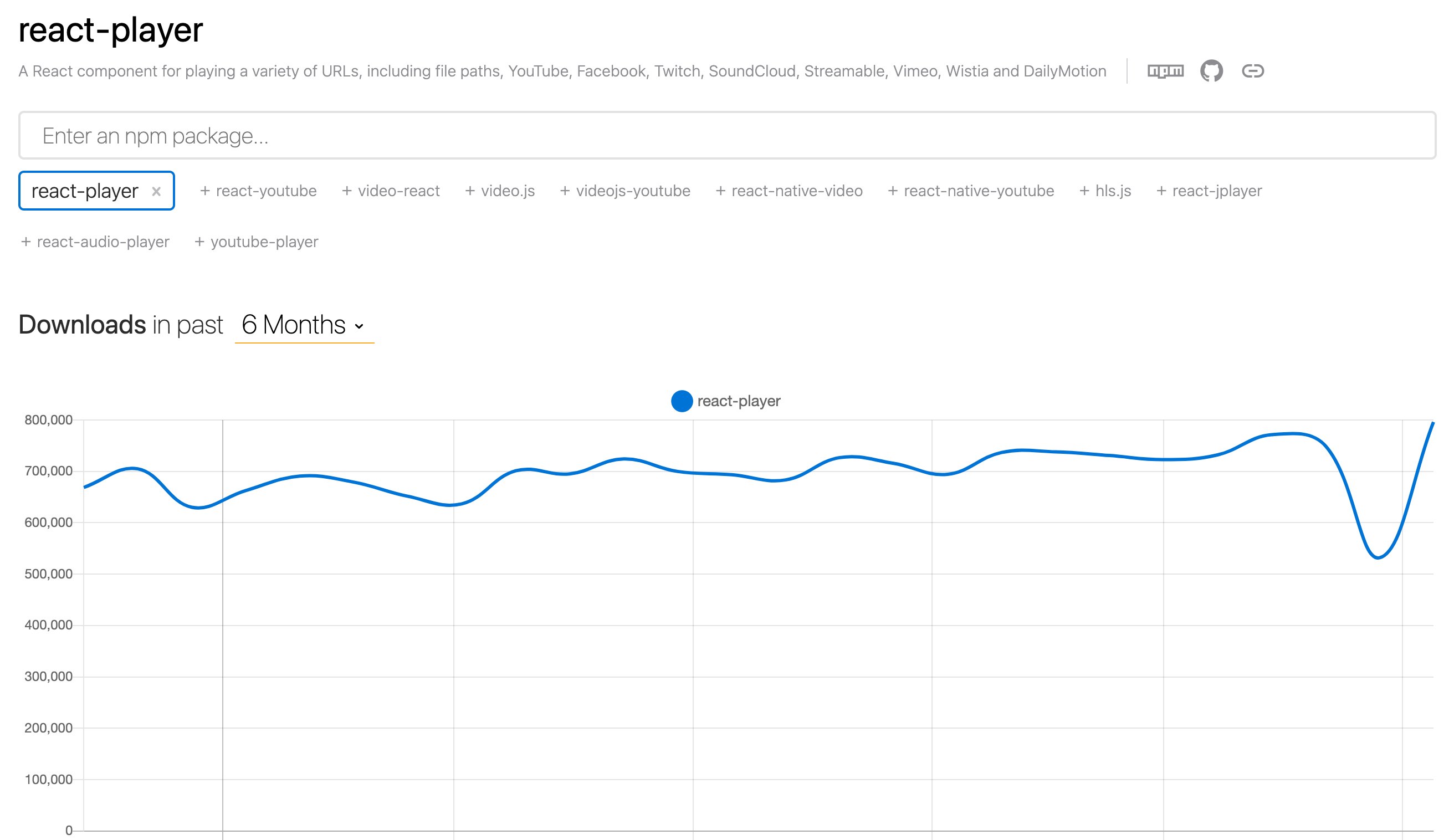Image resolution: width=1454 pixels, height=840 pixels.
Task: Click the 'Downloads' heading text
Action: (83, 325)
